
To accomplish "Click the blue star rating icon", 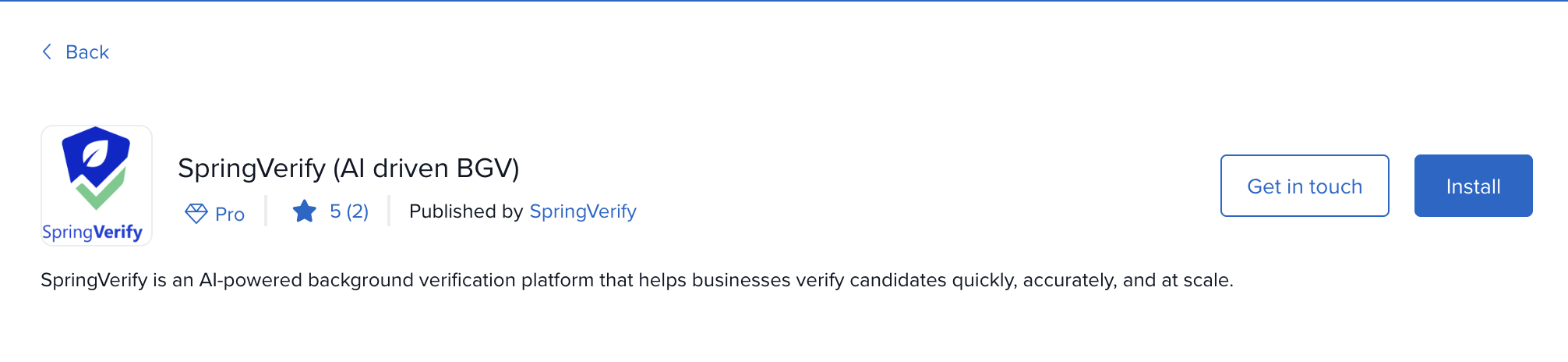I will click(304, 211).
